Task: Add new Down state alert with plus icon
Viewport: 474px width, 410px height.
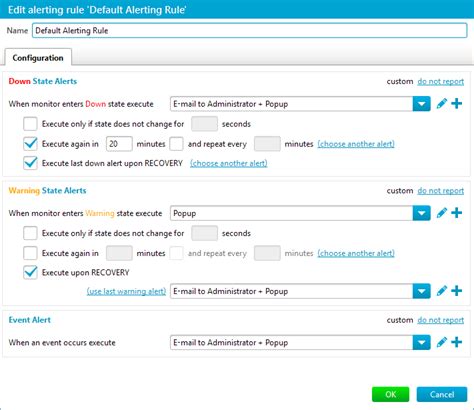Action: [457, 104]
